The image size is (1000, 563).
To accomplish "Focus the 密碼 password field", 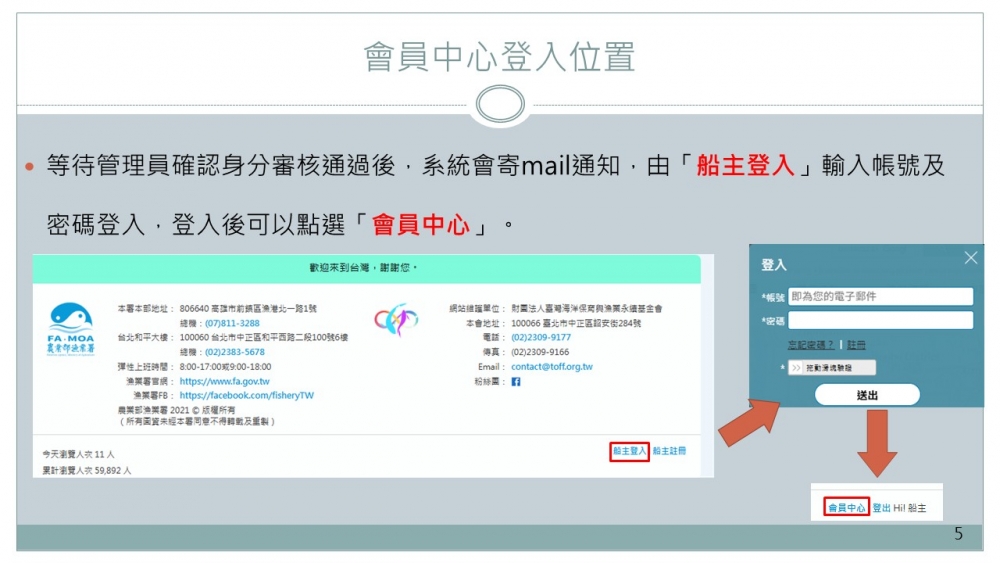I will 880,320.
